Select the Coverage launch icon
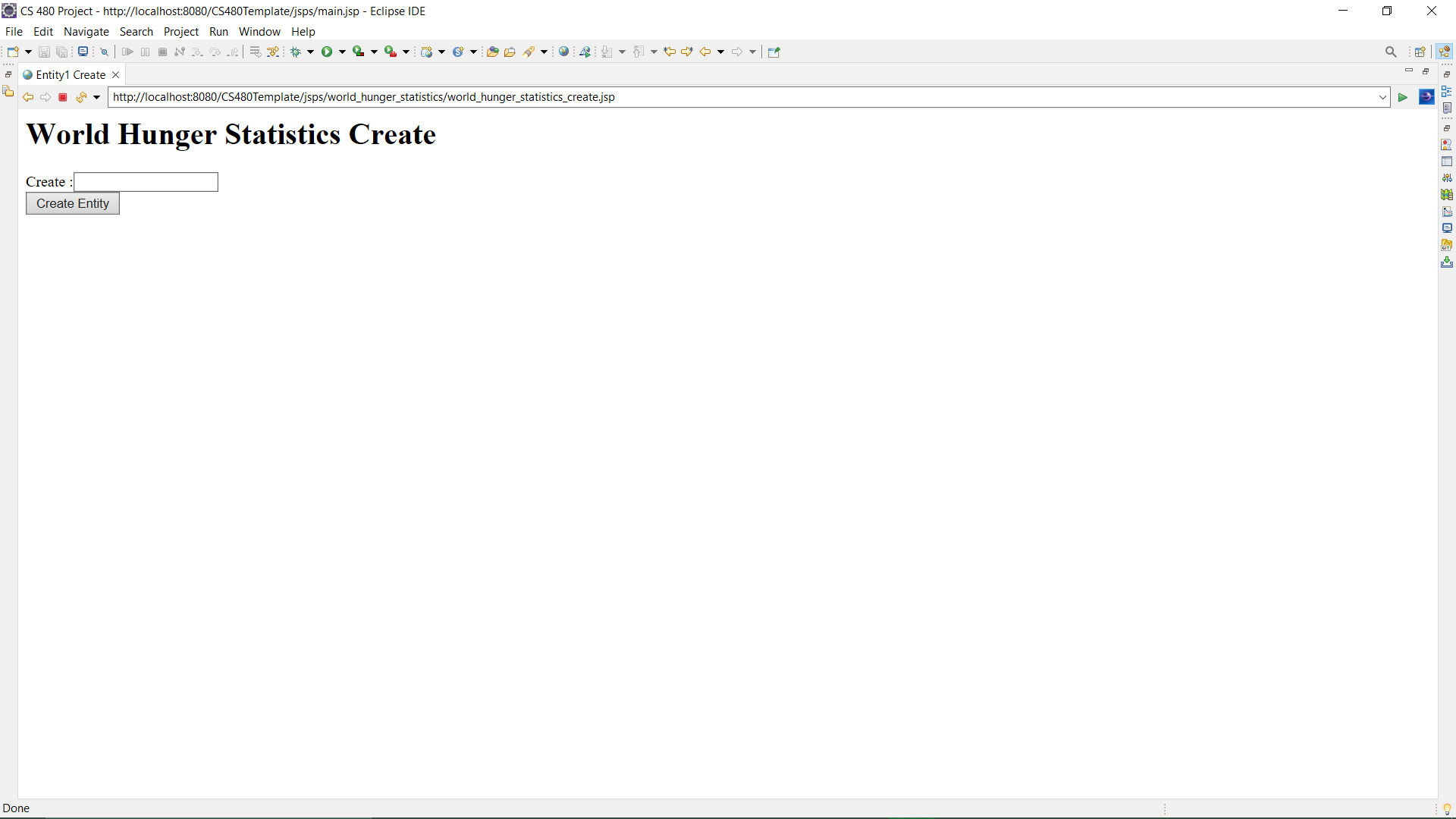This screenshot has width=1456, height=819. tap(359, 52)
